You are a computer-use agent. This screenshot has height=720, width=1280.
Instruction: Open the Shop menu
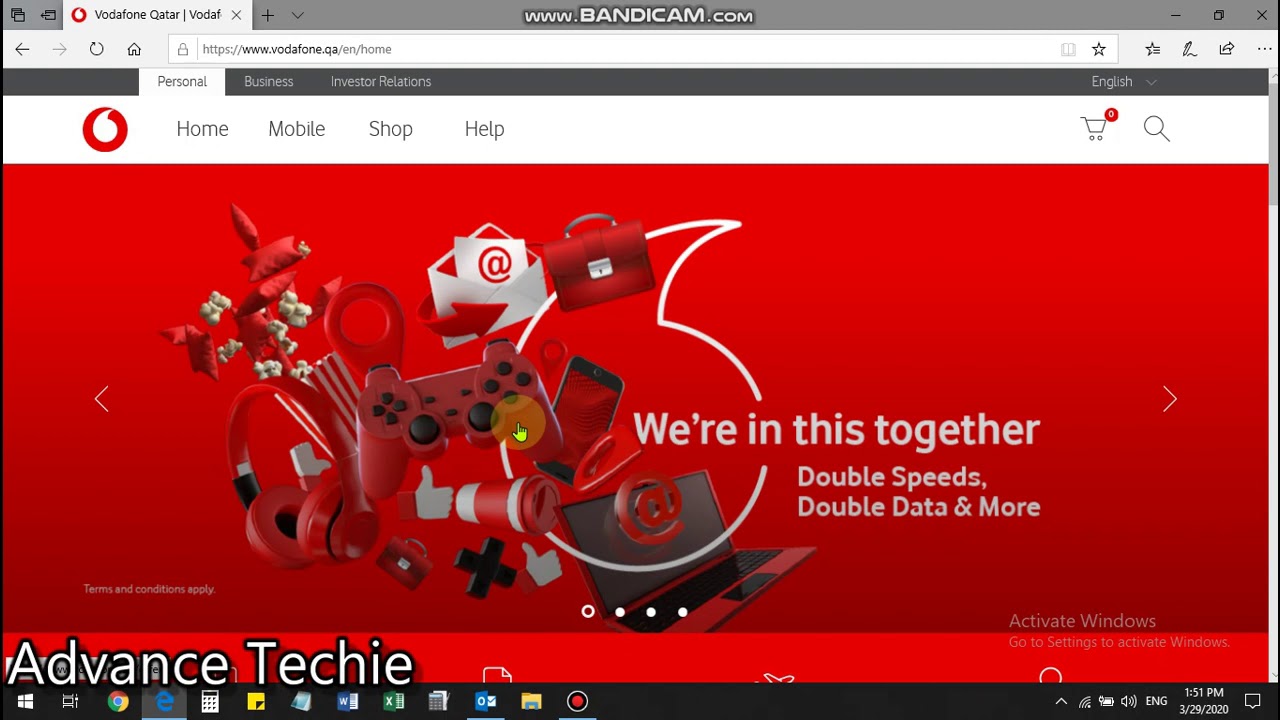pyautogui.click(x=390, y=129)
